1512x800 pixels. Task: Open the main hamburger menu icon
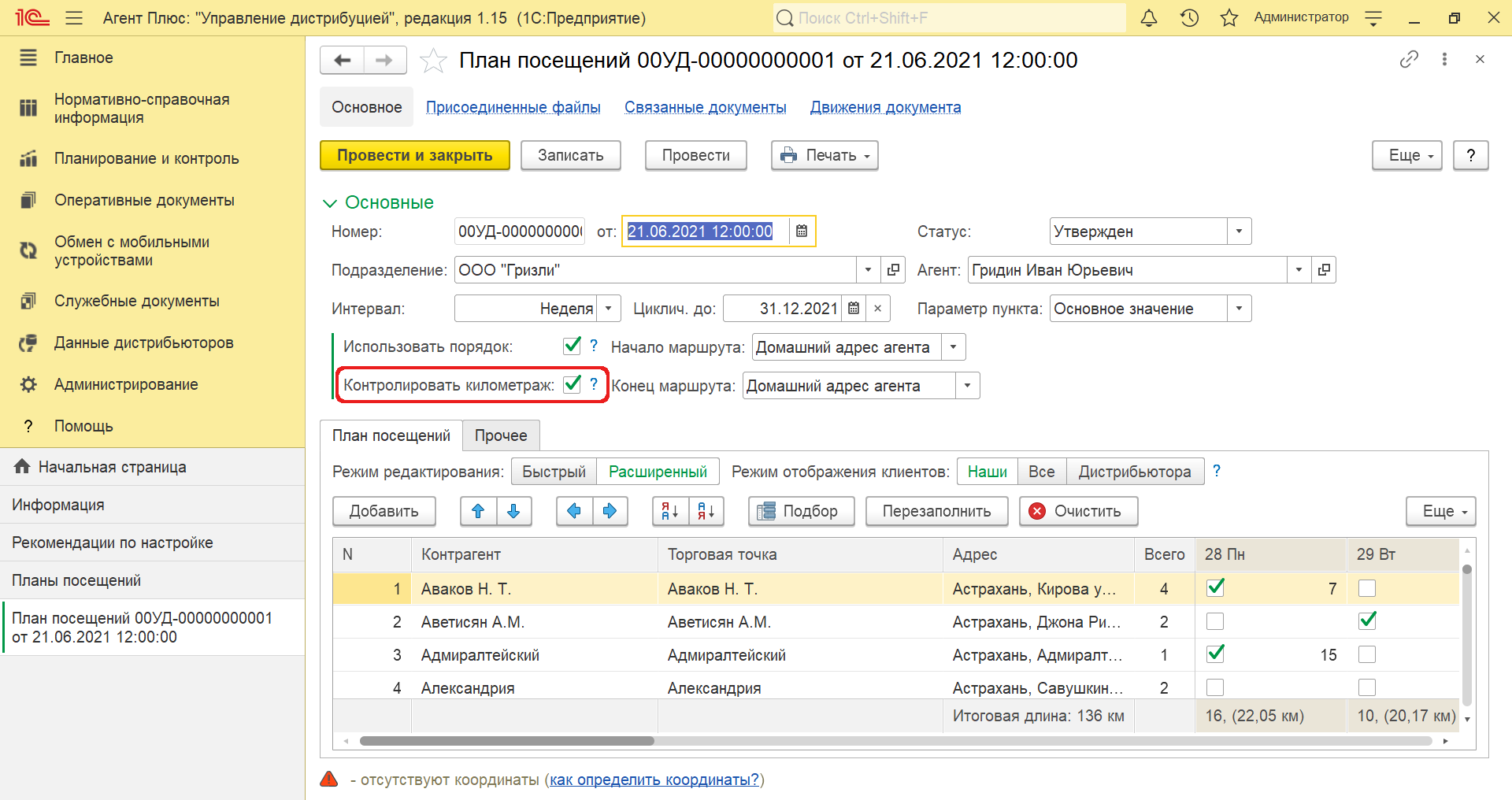pos(74,17)
